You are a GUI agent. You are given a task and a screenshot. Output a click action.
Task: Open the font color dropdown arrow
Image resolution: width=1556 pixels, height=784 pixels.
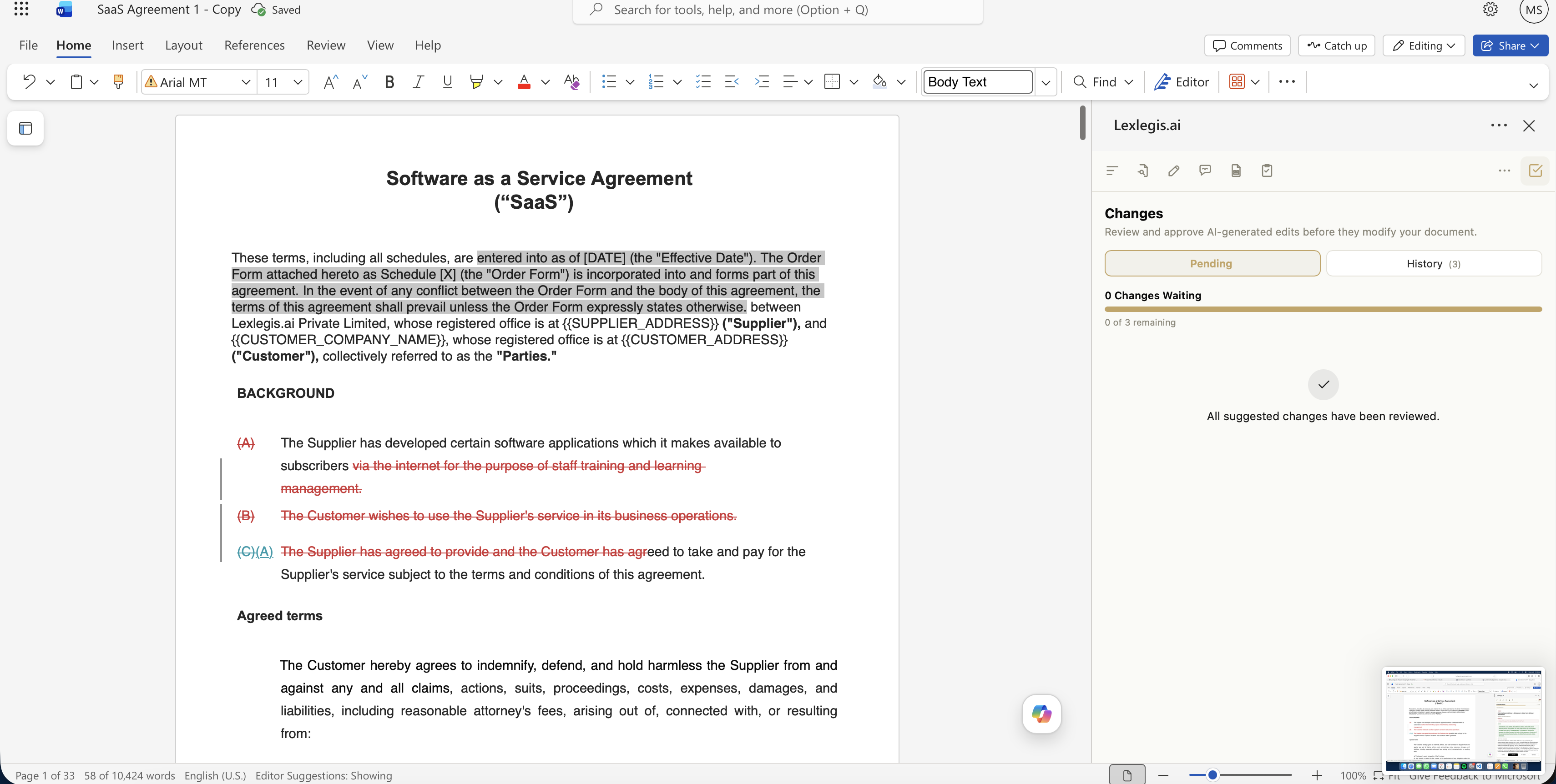(x=546, y=82)
